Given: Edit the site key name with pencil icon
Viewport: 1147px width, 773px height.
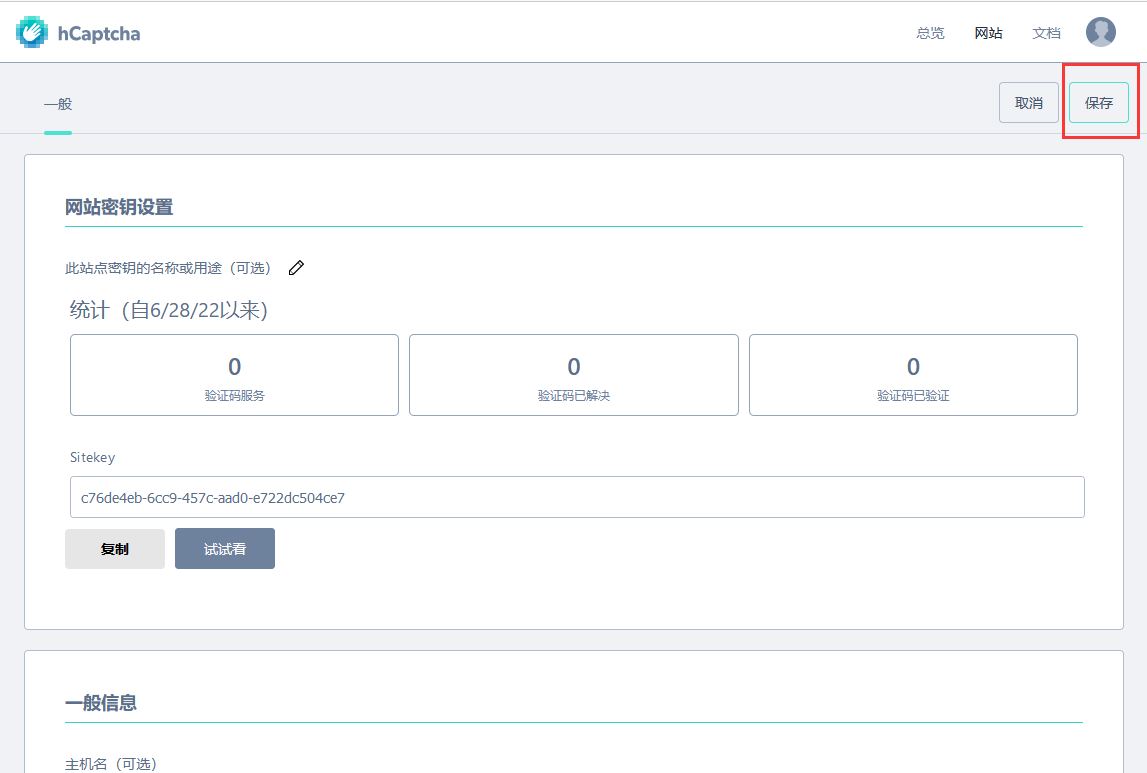Looking at the screenshot, I should coord(296,268).
